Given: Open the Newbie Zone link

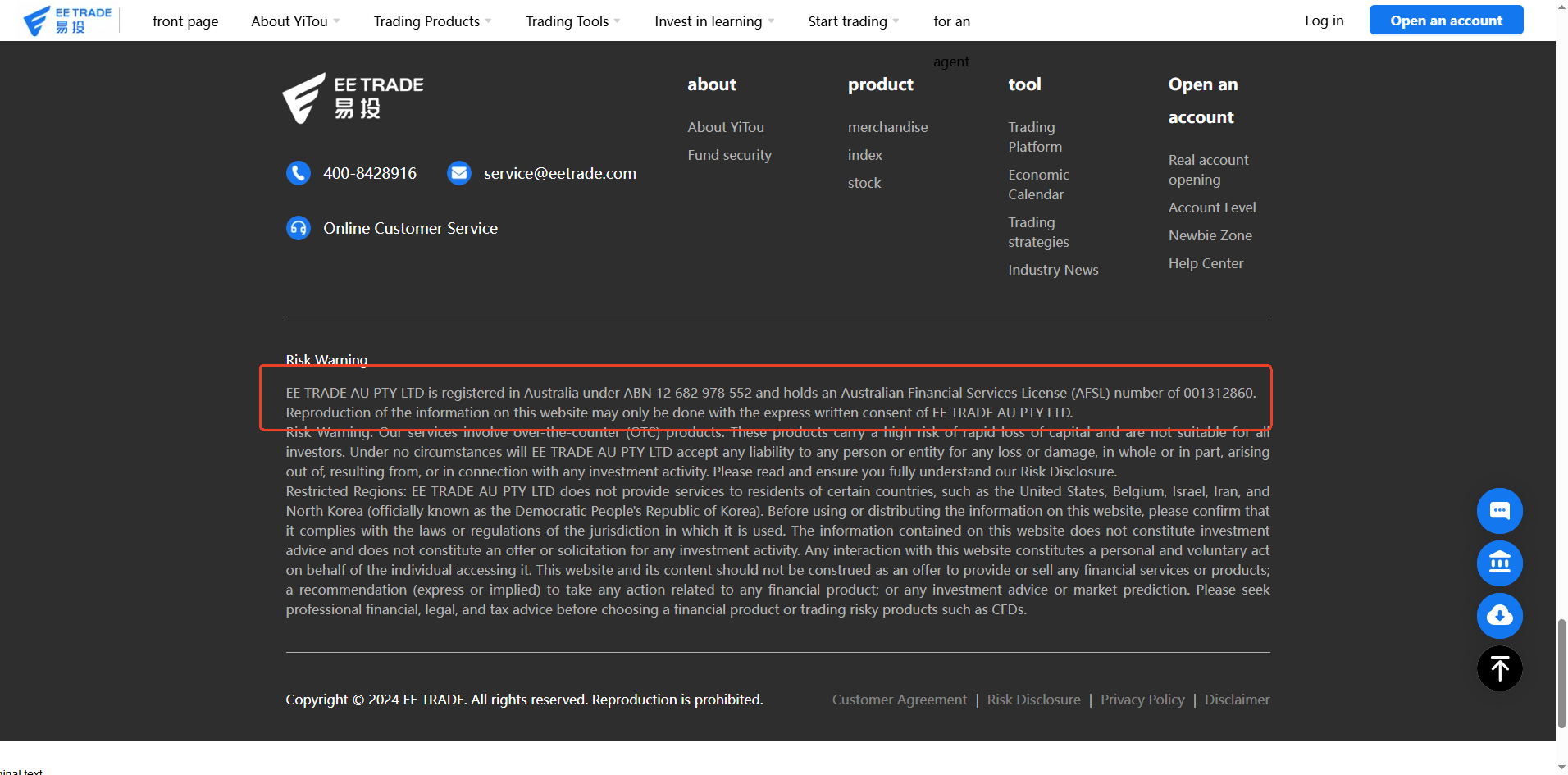Looking at the screenshot, I should tap(1210, 235).
